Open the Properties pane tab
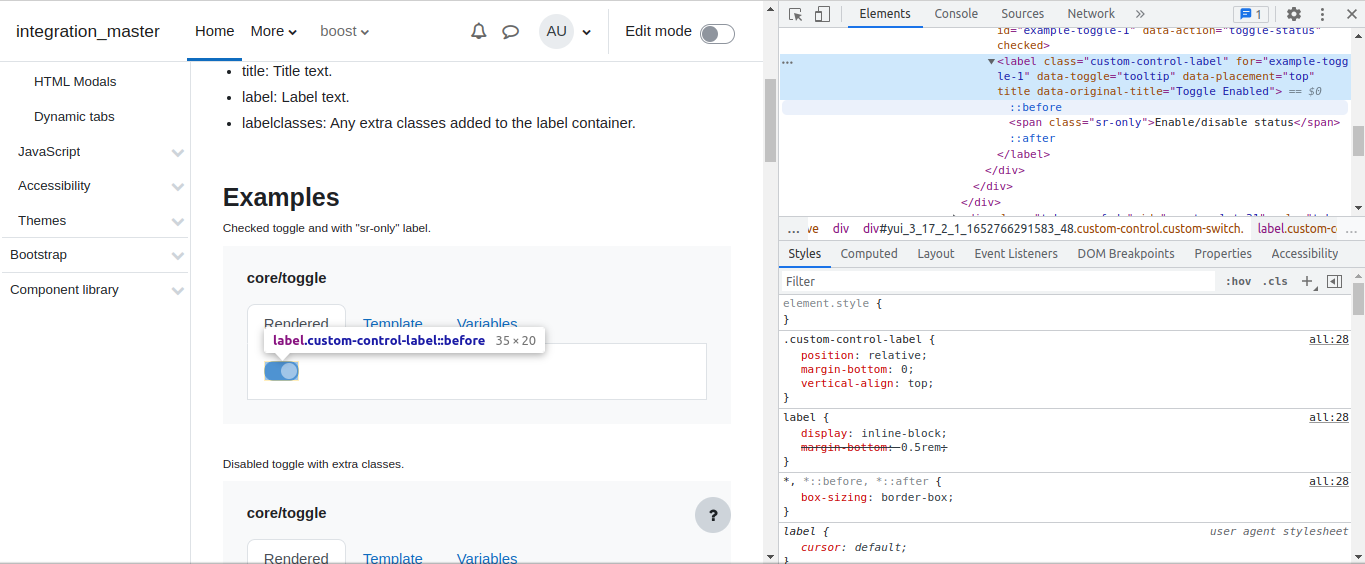 pos(1223,254)
